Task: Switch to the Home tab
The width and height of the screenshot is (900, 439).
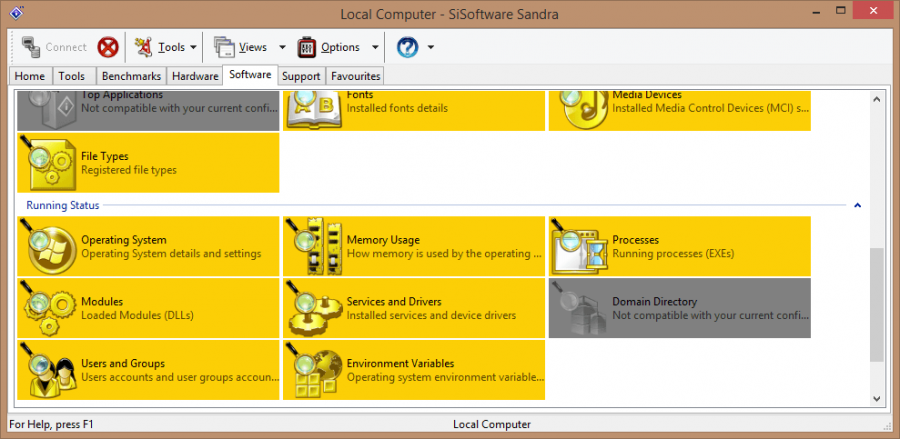Action: click(30, 76)
